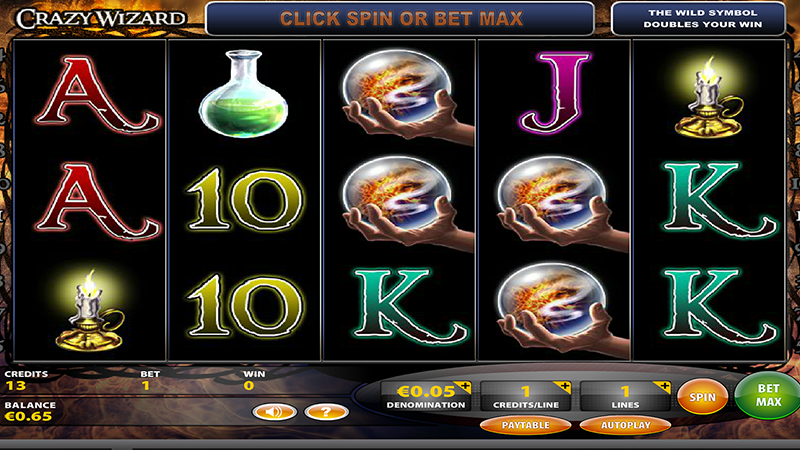800x450 pixels.
Task: Click the green K on the third reel
Action: (410, 308)
